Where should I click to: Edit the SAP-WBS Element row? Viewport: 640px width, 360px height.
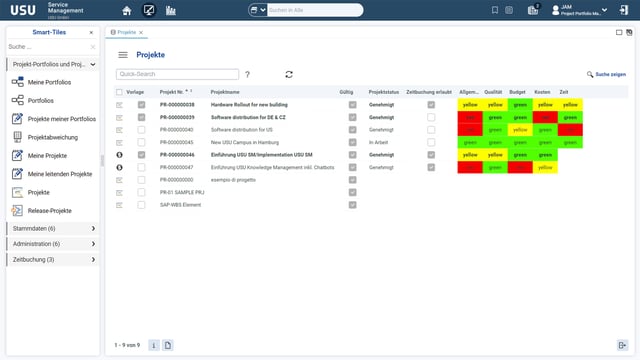(119, 205)
